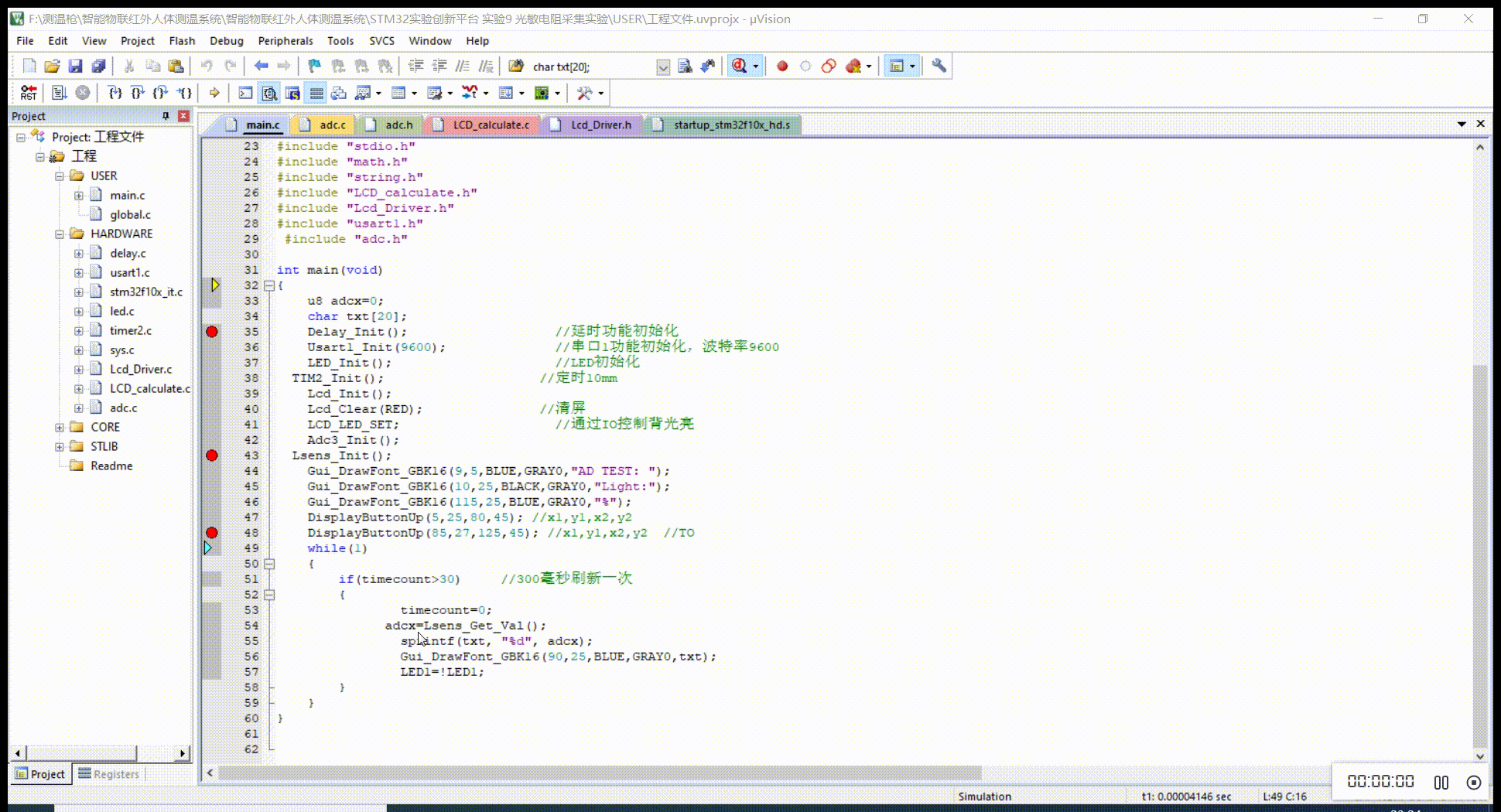
Task: Switch to the adc.c editor tab
Action: tap(325, 125)
